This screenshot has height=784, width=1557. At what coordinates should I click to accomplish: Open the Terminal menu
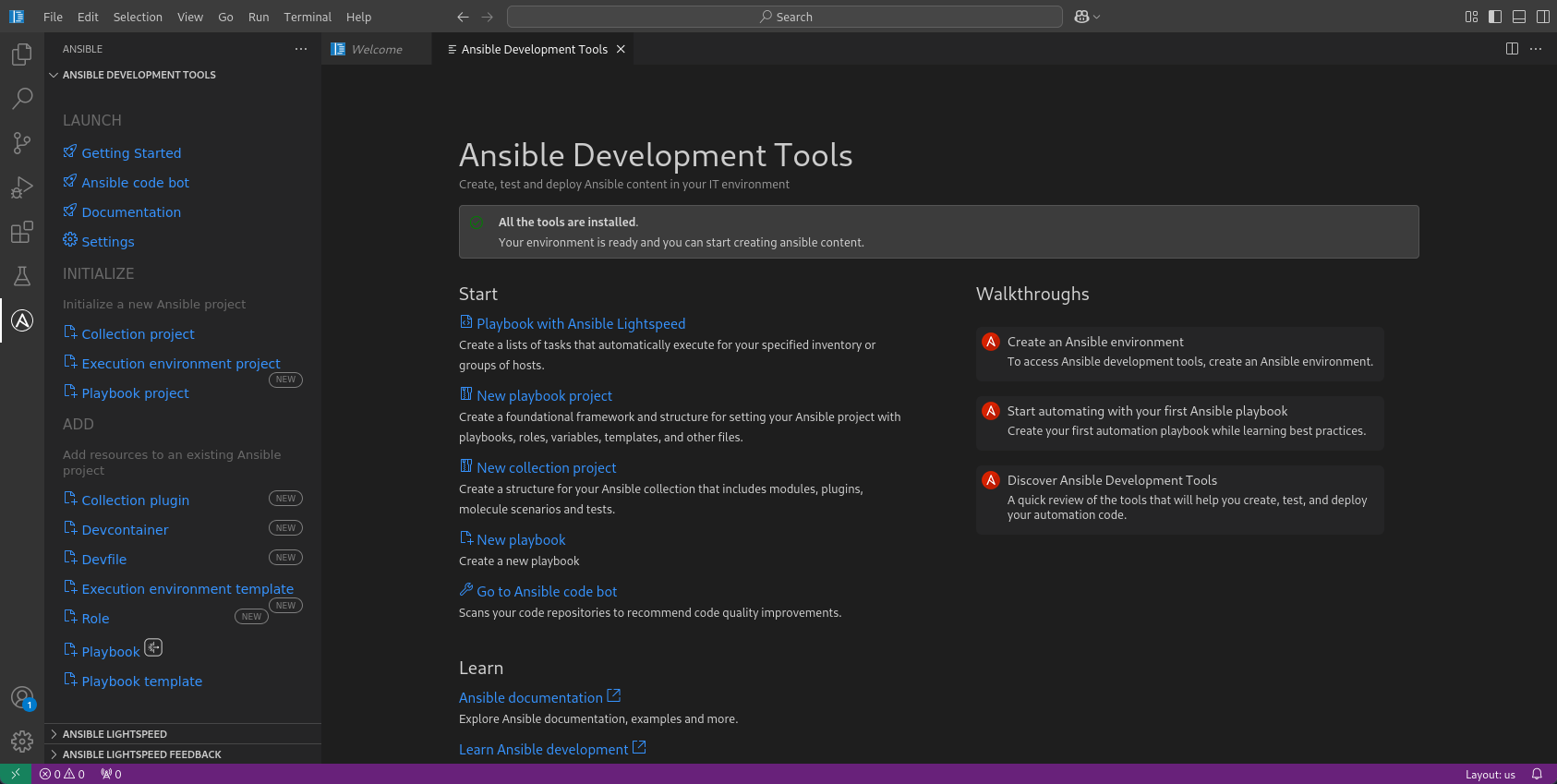[x=308, y=17]
